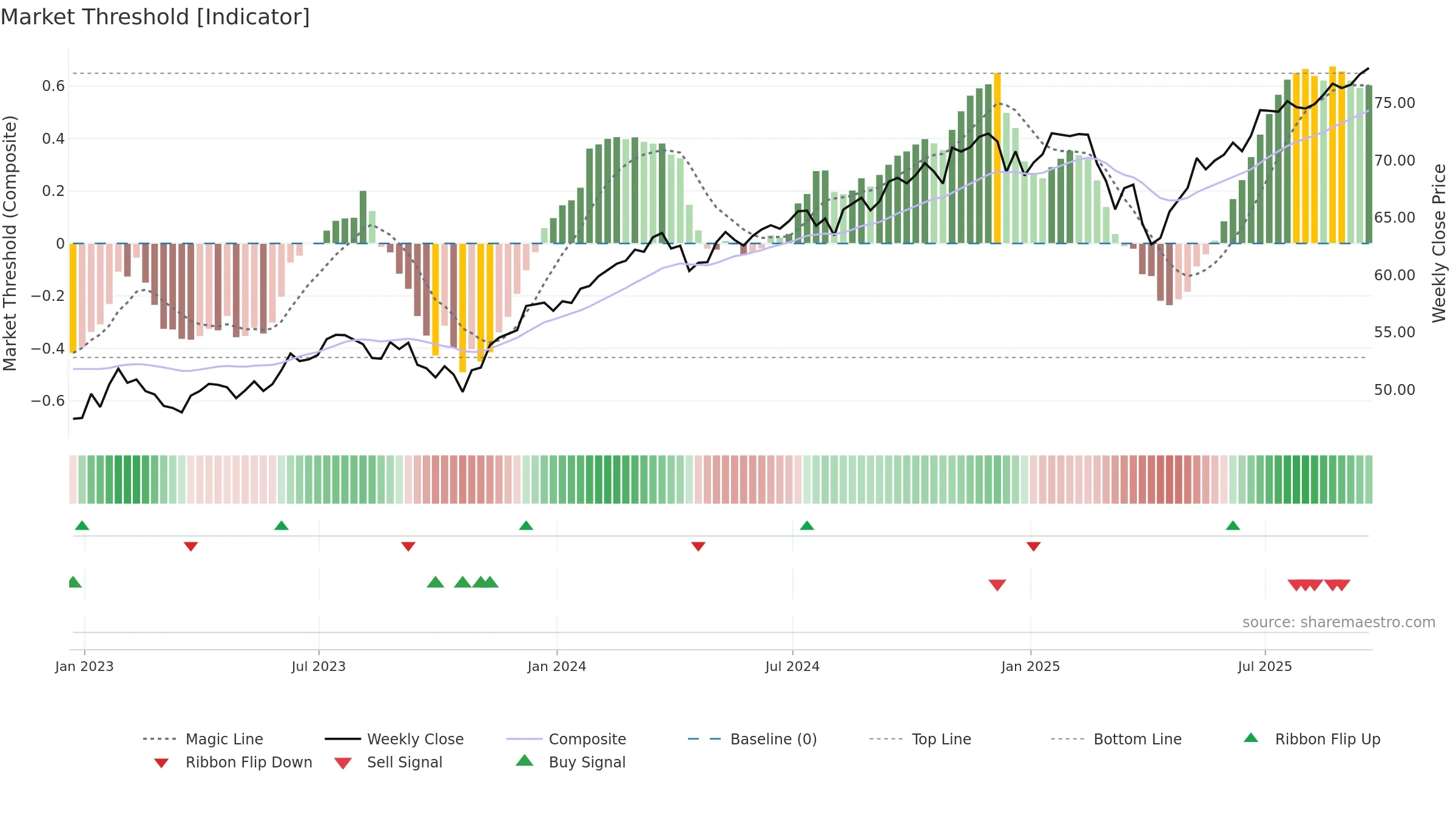Click the 0.2 composite axis label
This screenshot has height=819, width=1456.
pos(53,191)
